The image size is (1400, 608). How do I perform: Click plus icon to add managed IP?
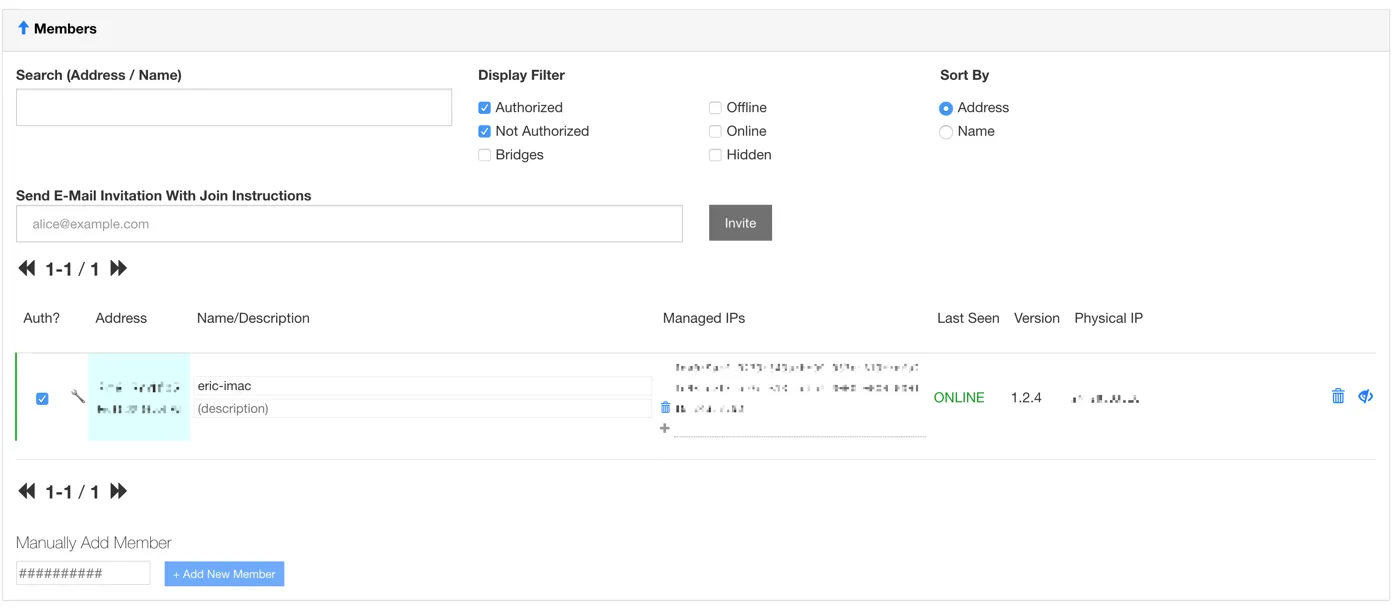pyautogui.click(x=665, y=428)
